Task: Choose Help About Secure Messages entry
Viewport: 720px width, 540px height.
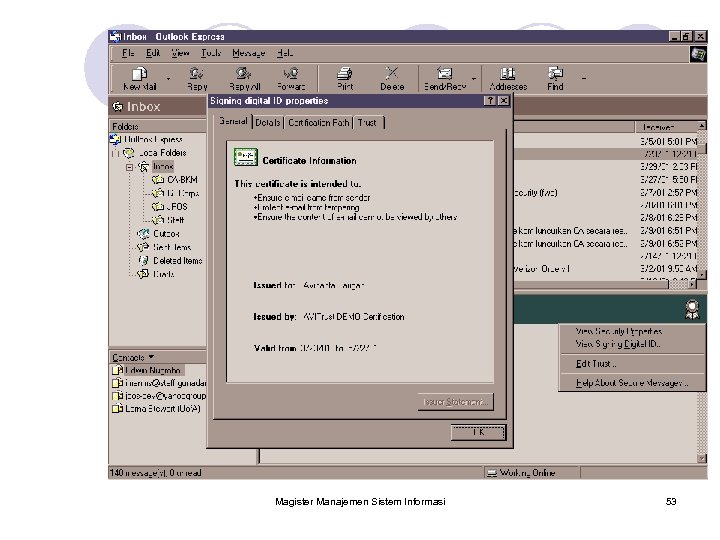Action: coord(631,383)
